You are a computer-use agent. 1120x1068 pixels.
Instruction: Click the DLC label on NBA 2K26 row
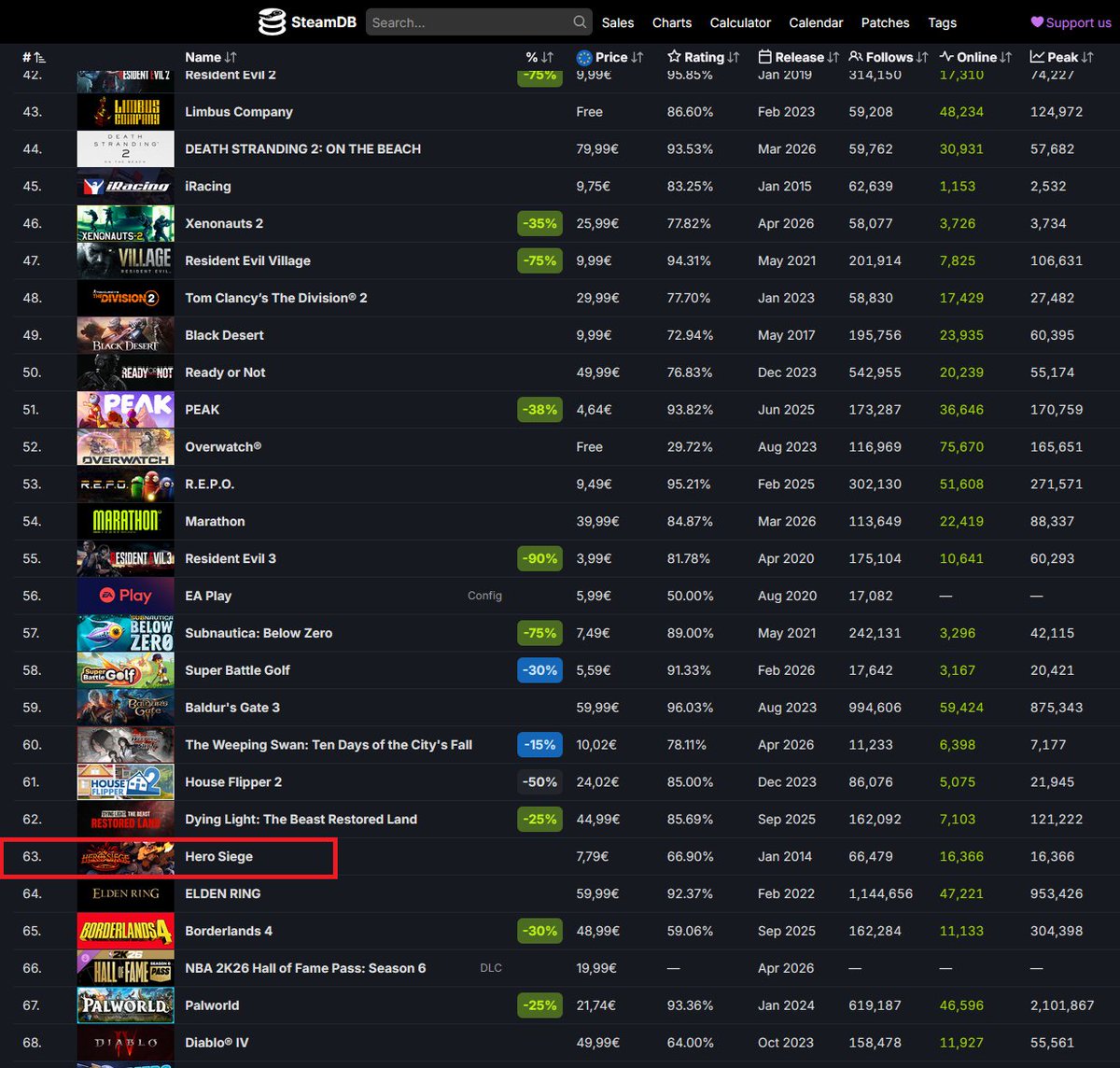coord(491,968)
